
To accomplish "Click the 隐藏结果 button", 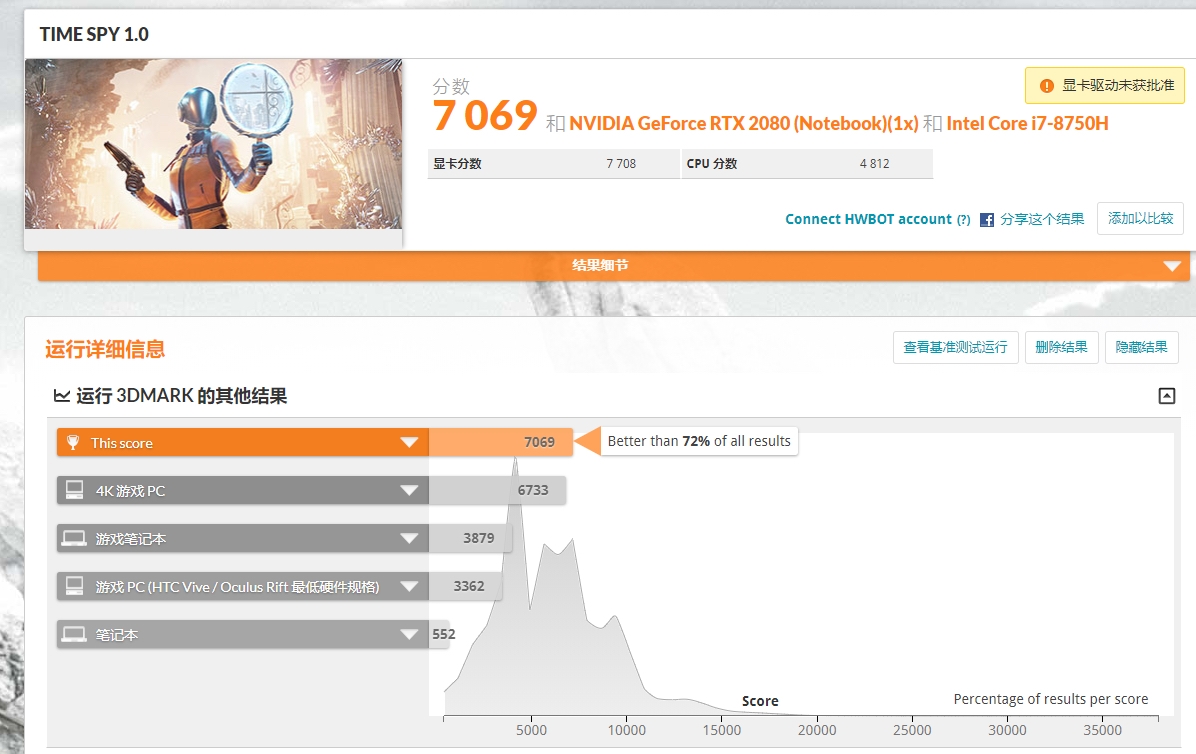I will coord(1142,348).
